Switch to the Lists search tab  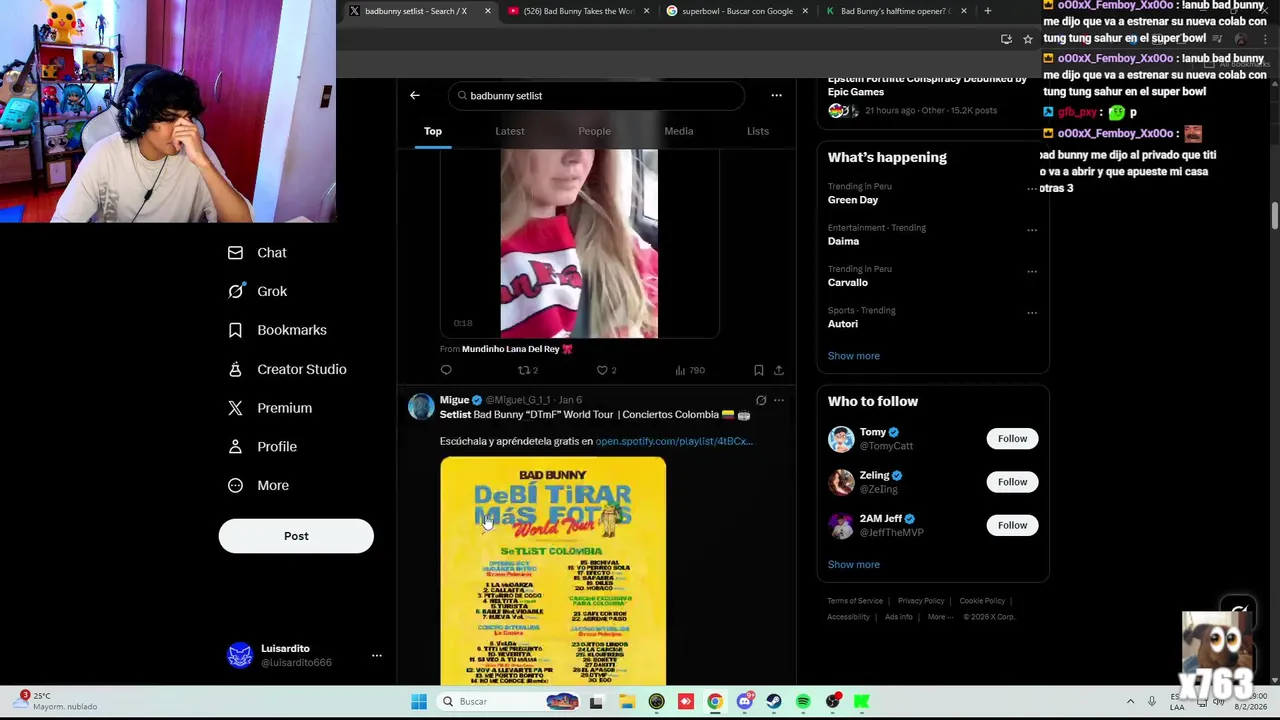[x=757, y=131]
